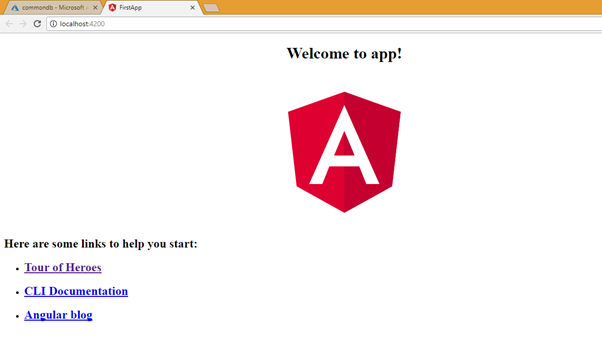Click the Welcome to app! heading
This screenshot has width=602, height=362.
pyautogui.click(x=344, y=53)
